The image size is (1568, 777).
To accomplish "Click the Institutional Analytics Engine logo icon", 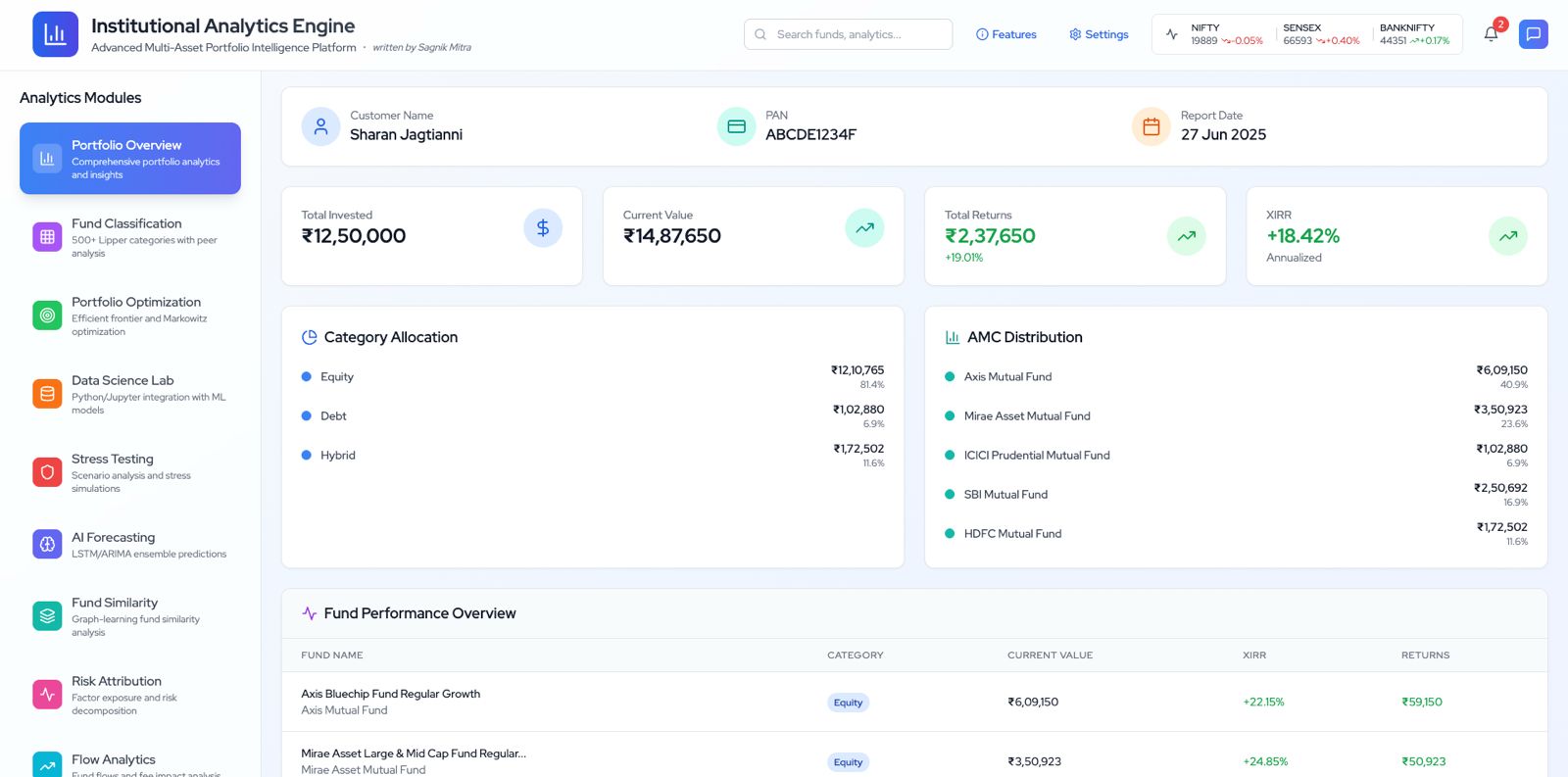I will (x=55, y=34).
